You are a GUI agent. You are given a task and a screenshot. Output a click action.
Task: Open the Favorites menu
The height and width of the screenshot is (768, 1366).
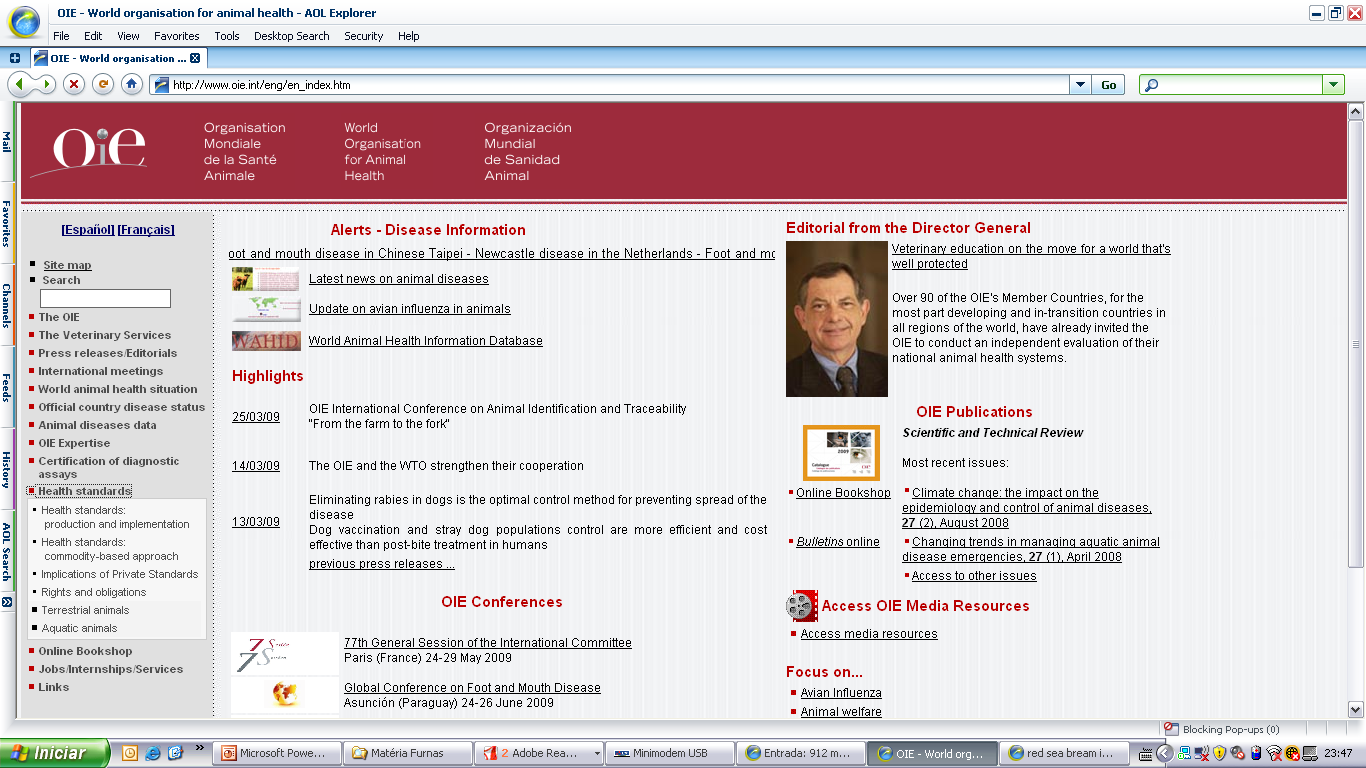176,36
